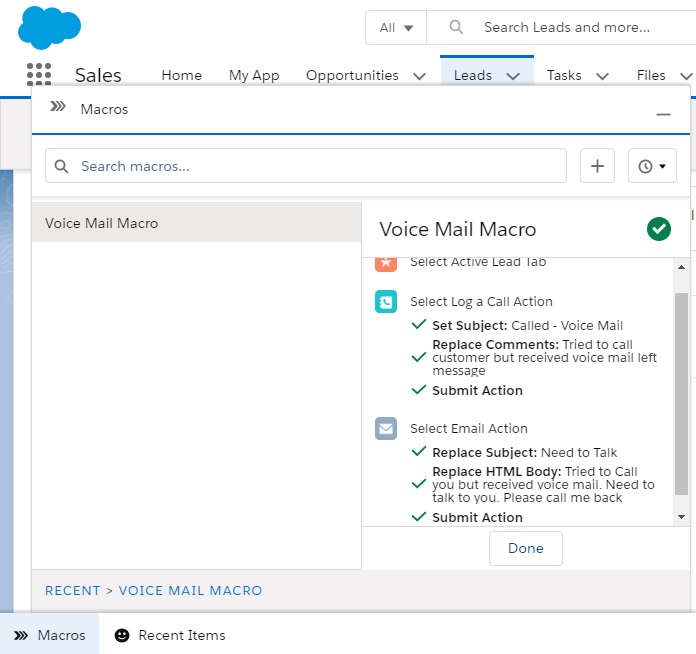
Task: Click the Select Log a Call Action text
Action: click(x=481, y=301)
